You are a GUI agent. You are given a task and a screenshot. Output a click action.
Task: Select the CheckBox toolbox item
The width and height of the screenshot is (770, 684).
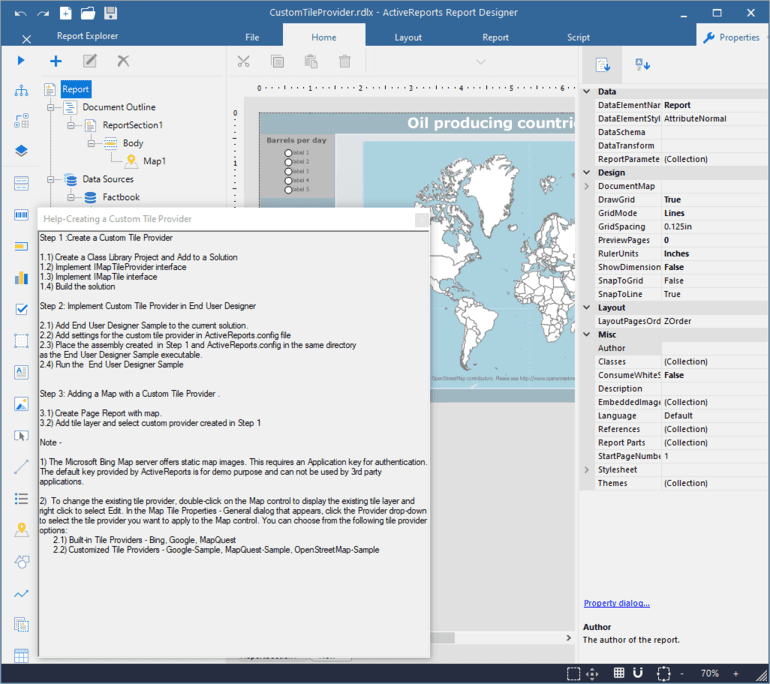(x=21, y=309)
